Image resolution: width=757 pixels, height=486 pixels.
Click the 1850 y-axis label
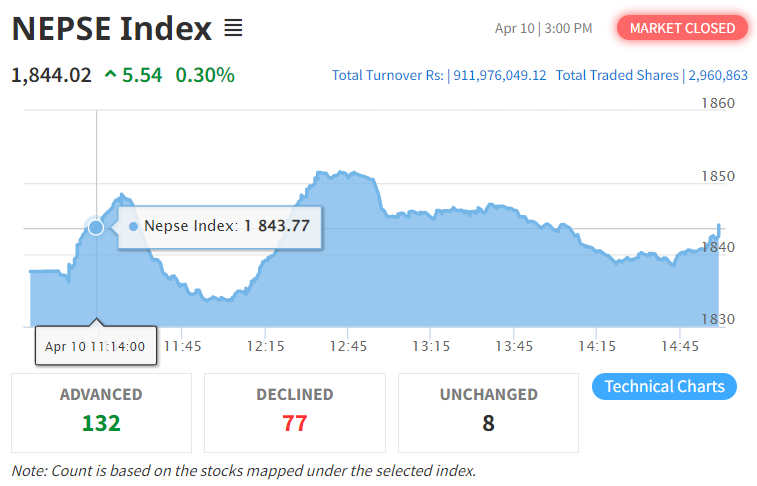pyautogui.click(x=716, y=176)
